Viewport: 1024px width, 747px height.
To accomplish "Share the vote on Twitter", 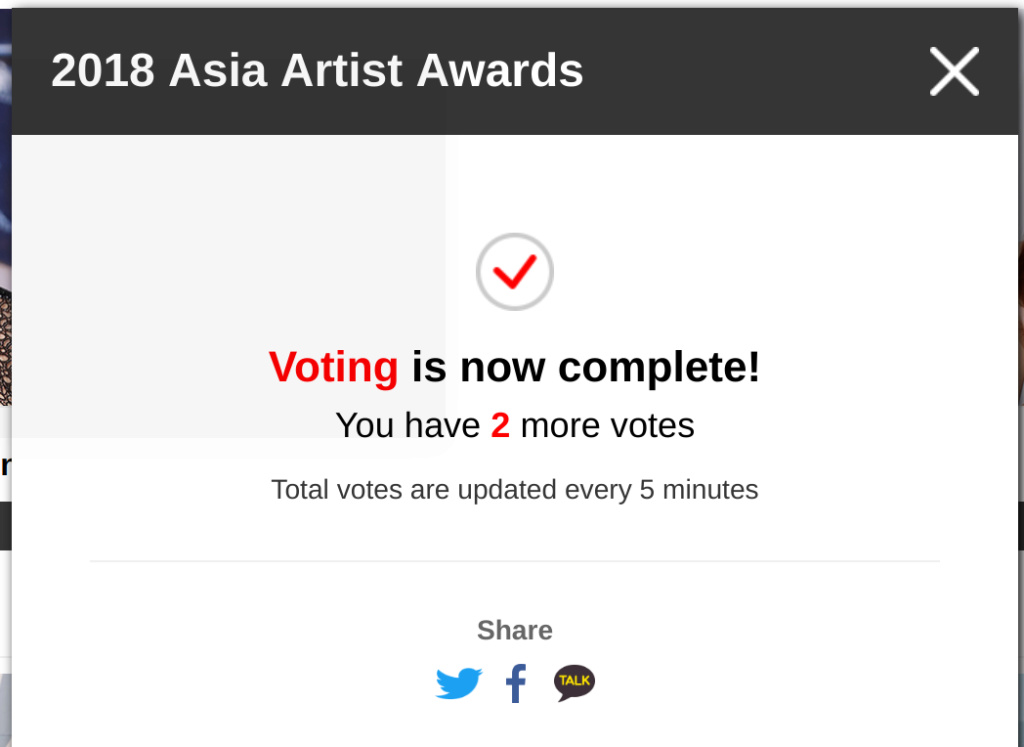I will click(458, 683).
